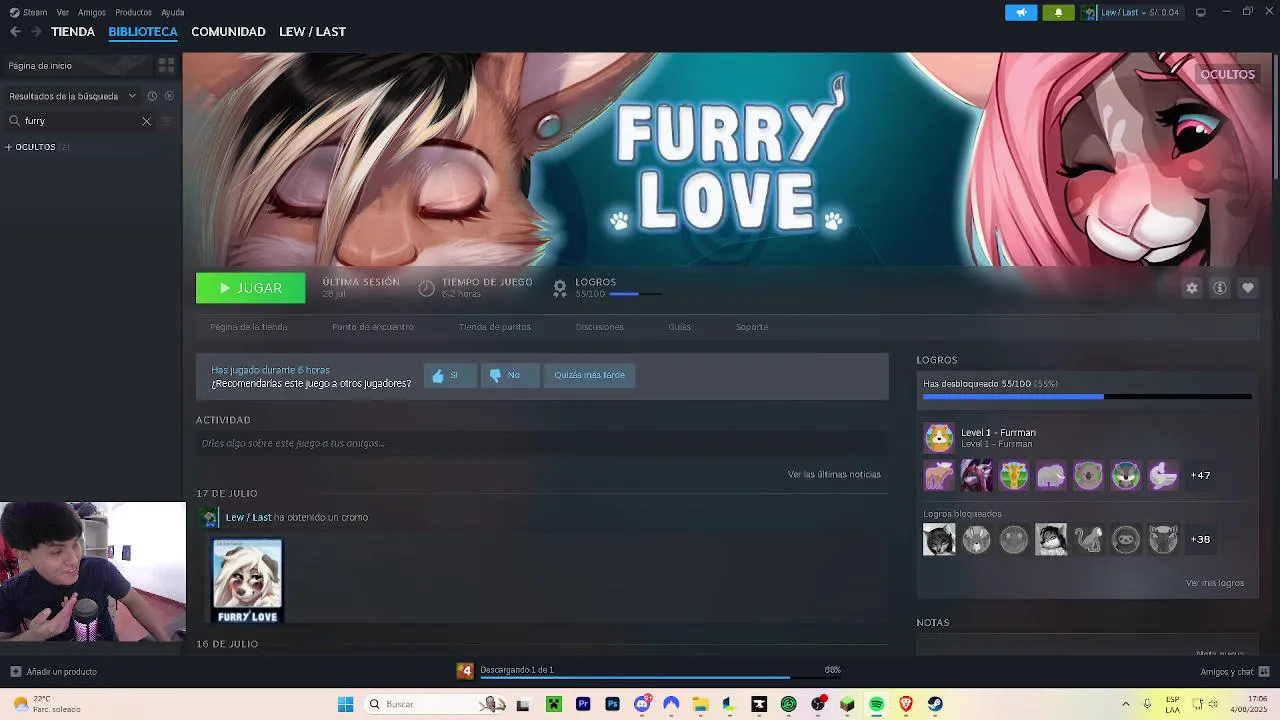Image resolution: width=1280 pixels, height=720 pixels.
Task: Open Level 1 - Furrman achievement icon
Action: tap(939, 438)
